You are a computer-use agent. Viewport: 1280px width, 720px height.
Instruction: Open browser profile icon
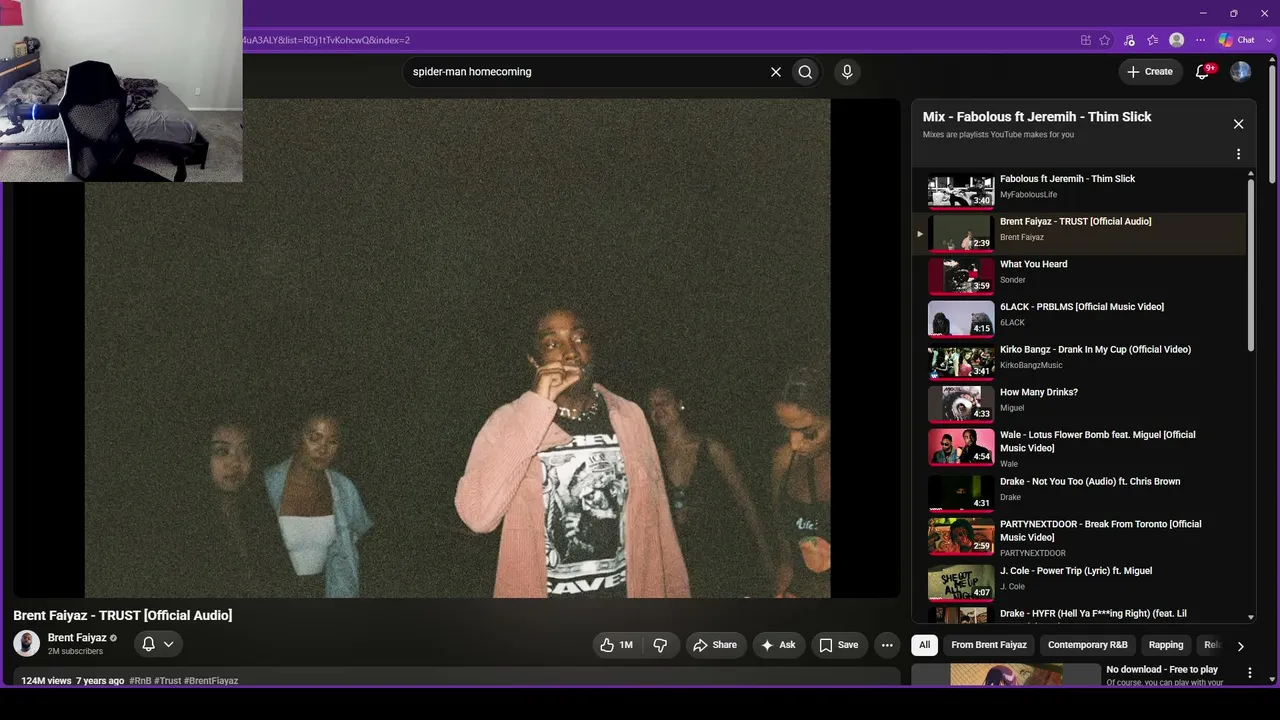click(x=1177, y=40)
